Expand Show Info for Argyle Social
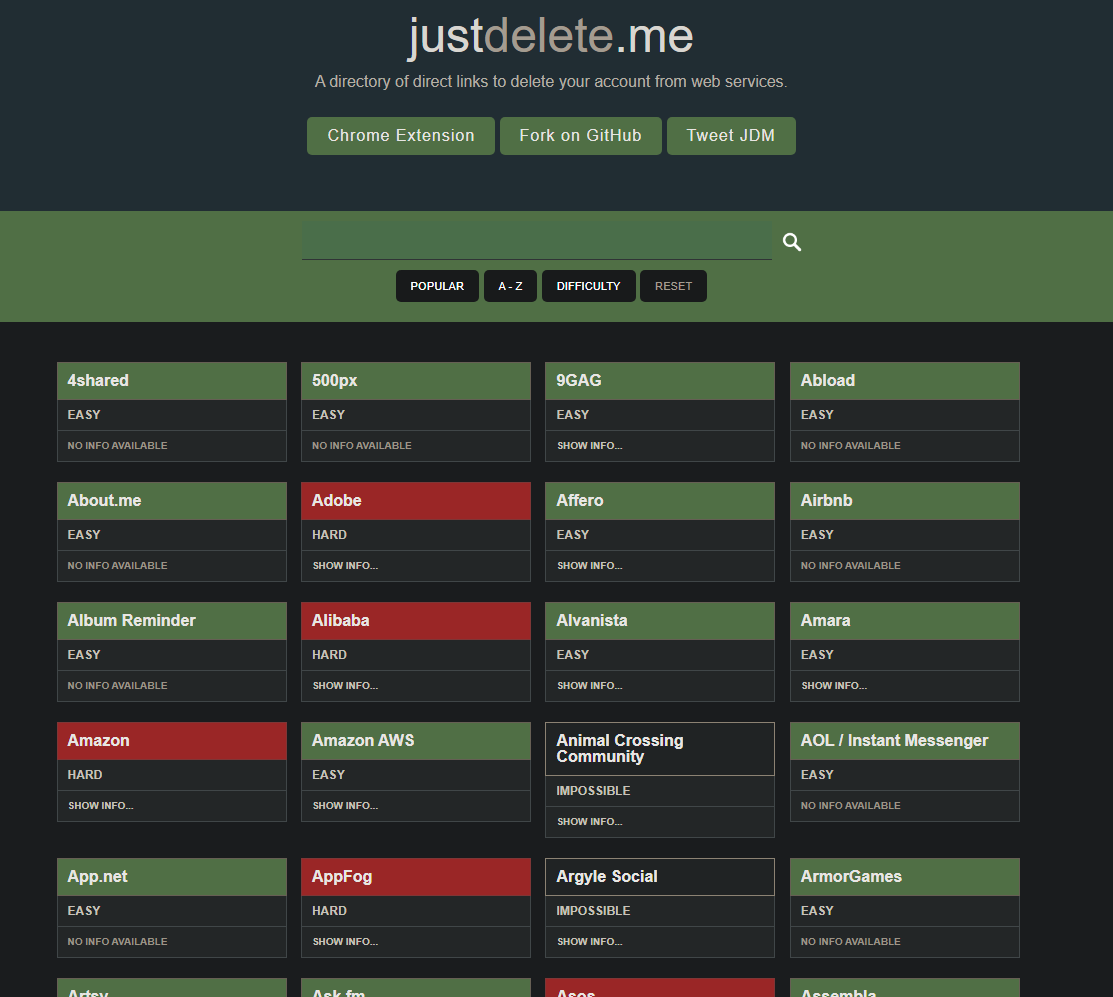 click(x=589, y=942)
